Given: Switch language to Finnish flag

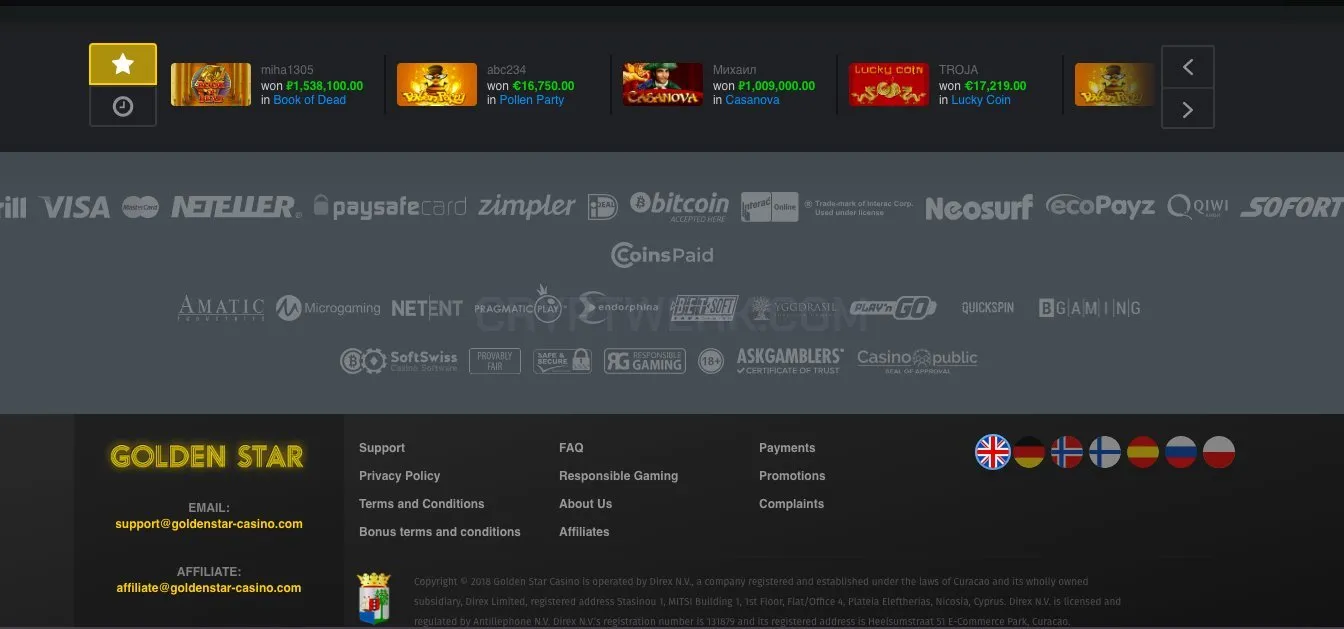Looking at the screenshot, I should 1105,452.
